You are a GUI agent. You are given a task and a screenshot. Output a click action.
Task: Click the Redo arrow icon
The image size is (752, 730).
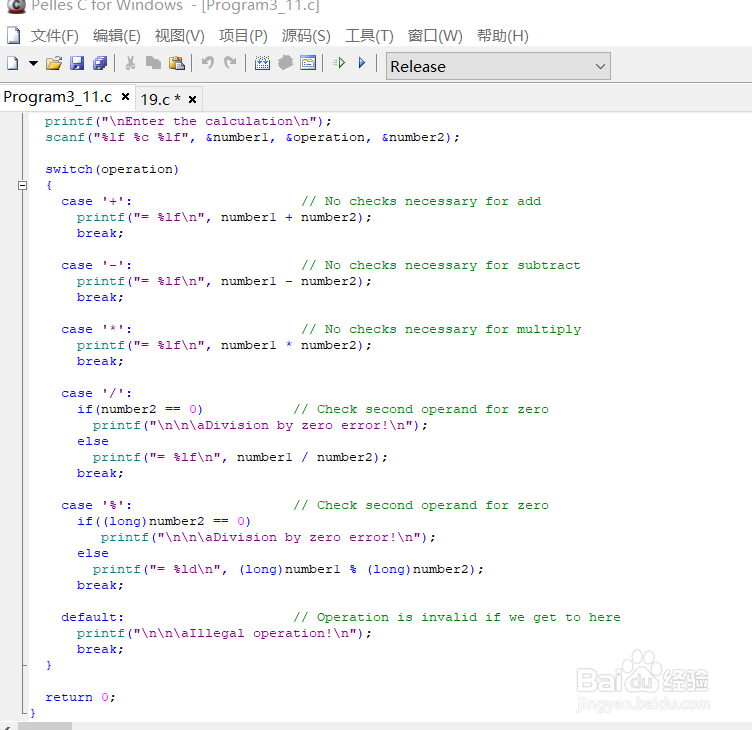(x=231, y=63)
